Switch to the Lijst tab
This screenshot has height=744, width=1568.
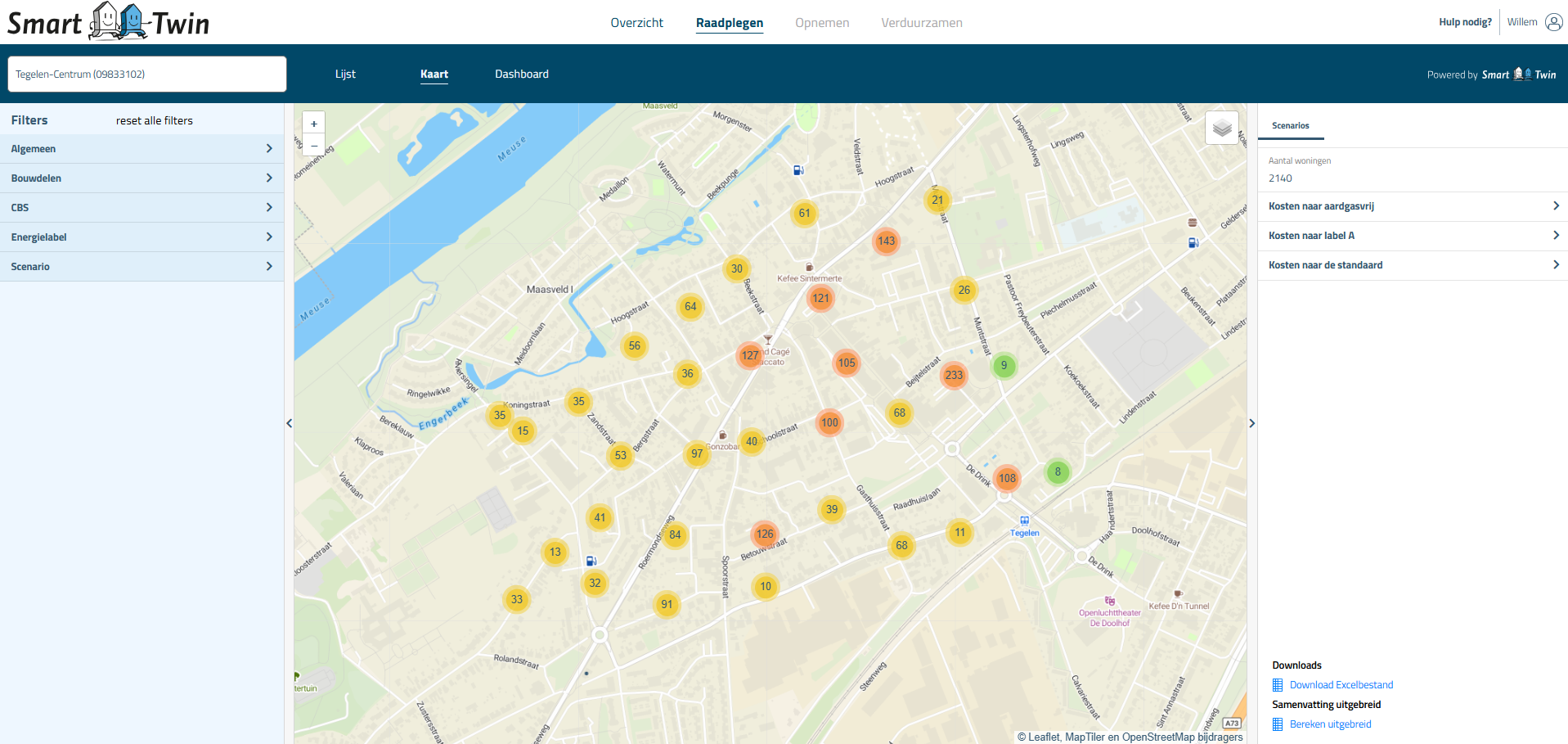(x=345, y=74)
